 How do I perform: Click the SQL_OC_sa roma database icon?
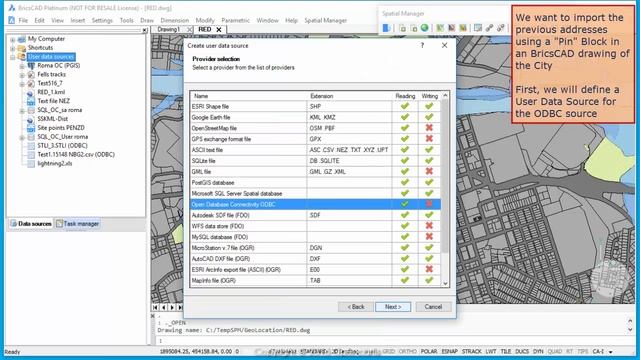[x=31, y=110]
